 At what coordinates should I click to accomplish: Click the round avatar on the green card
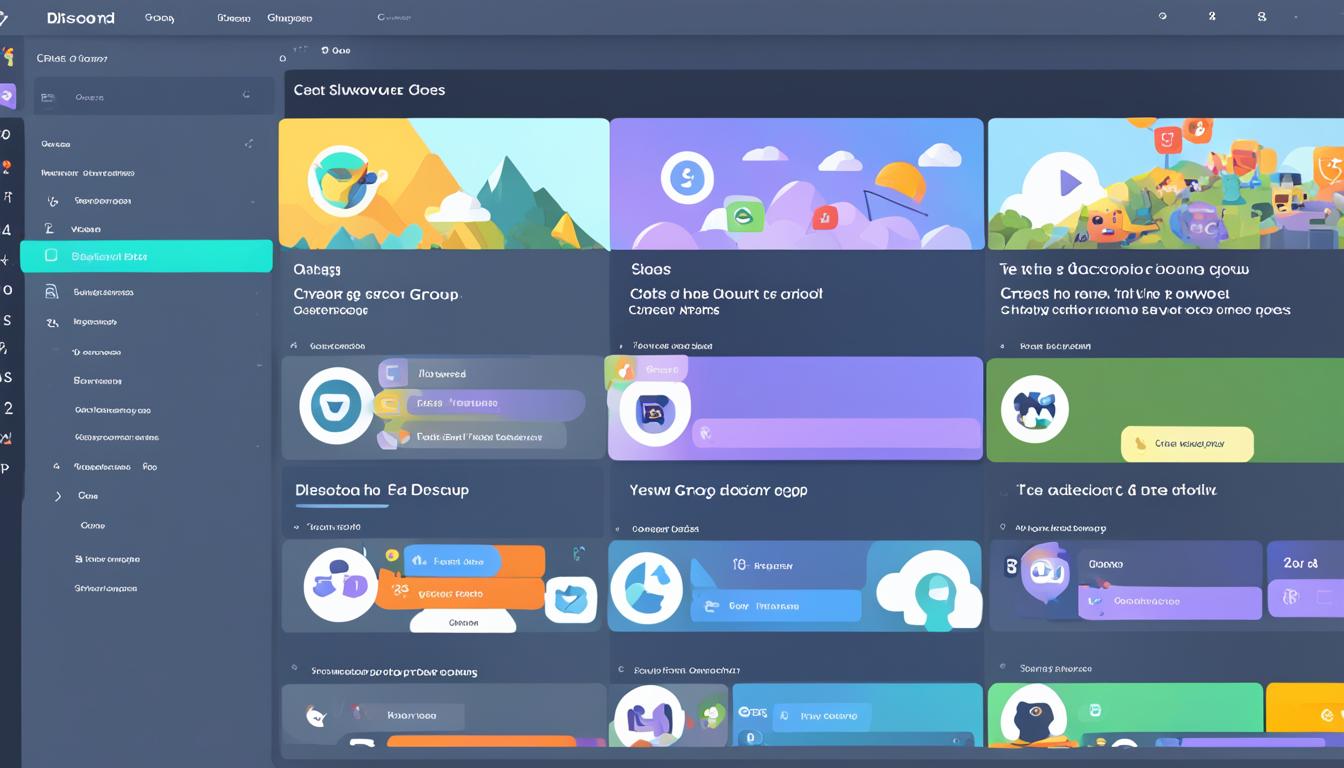(1034, 410)
